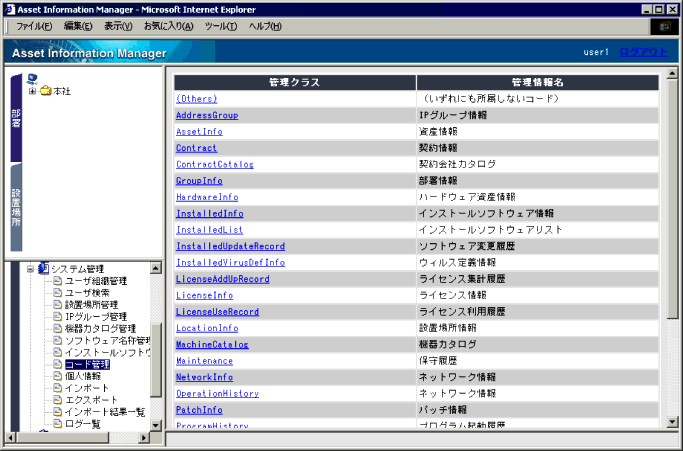Select ユーザ組織管理 in the tree
This screenshot has width=683, height=451.
pos(96,281)
